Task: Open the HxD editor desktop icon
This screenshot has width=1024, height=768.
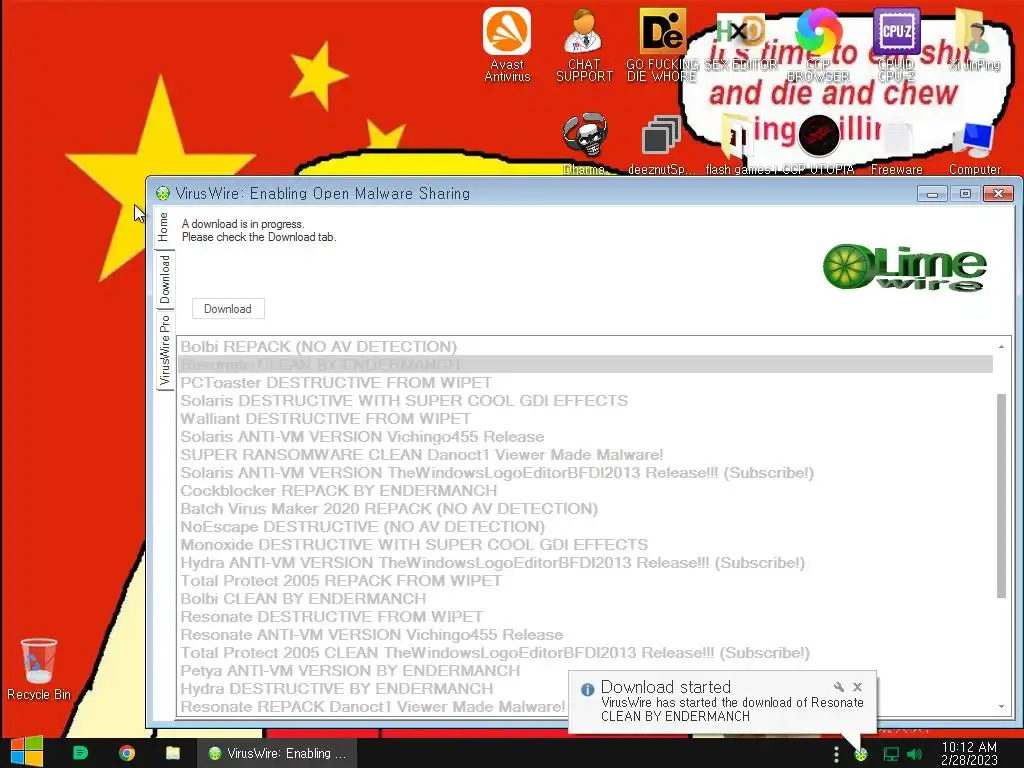Action: (x=741, y=43)
